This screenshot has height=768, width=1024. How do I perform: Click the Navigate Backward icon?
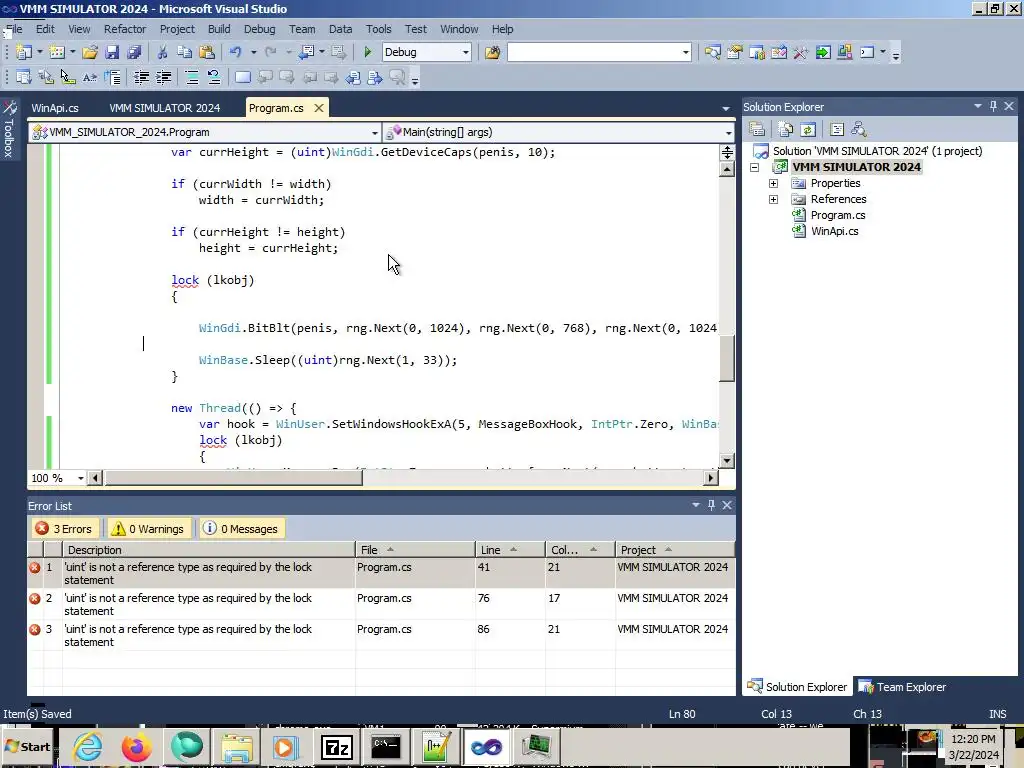306,52
